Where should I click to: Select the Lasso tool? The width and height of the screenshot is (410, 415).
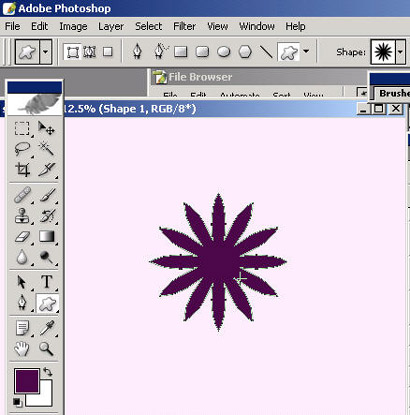tap(22, 149)
